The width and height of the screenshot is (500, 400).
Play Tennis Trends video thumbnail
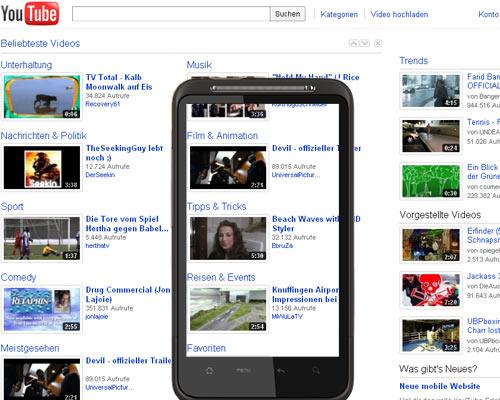pyautogui.click(x=431, y=136)
